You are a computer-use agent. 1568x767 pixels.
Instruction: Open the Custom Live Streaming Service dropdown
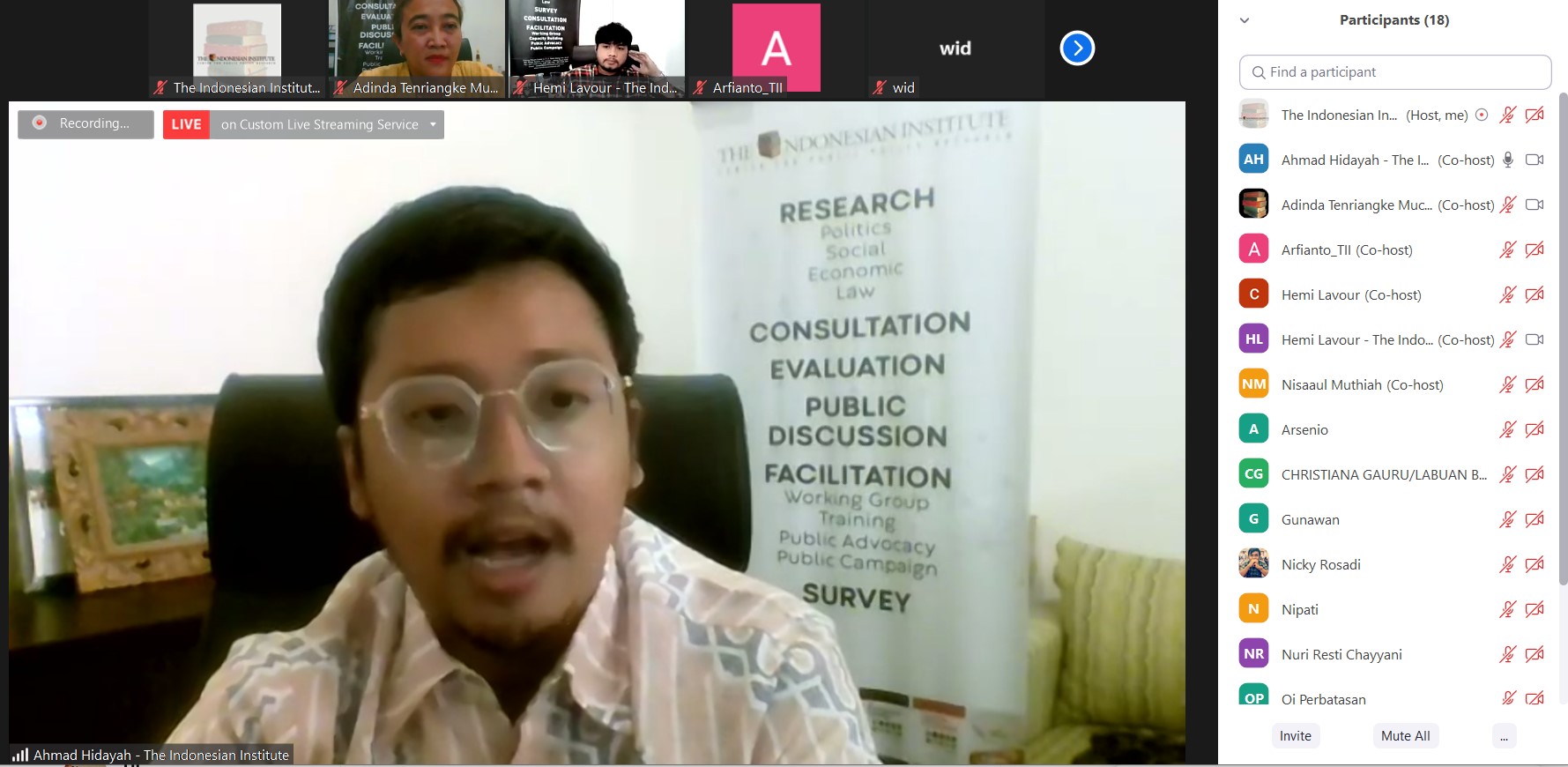pos(433,124)
